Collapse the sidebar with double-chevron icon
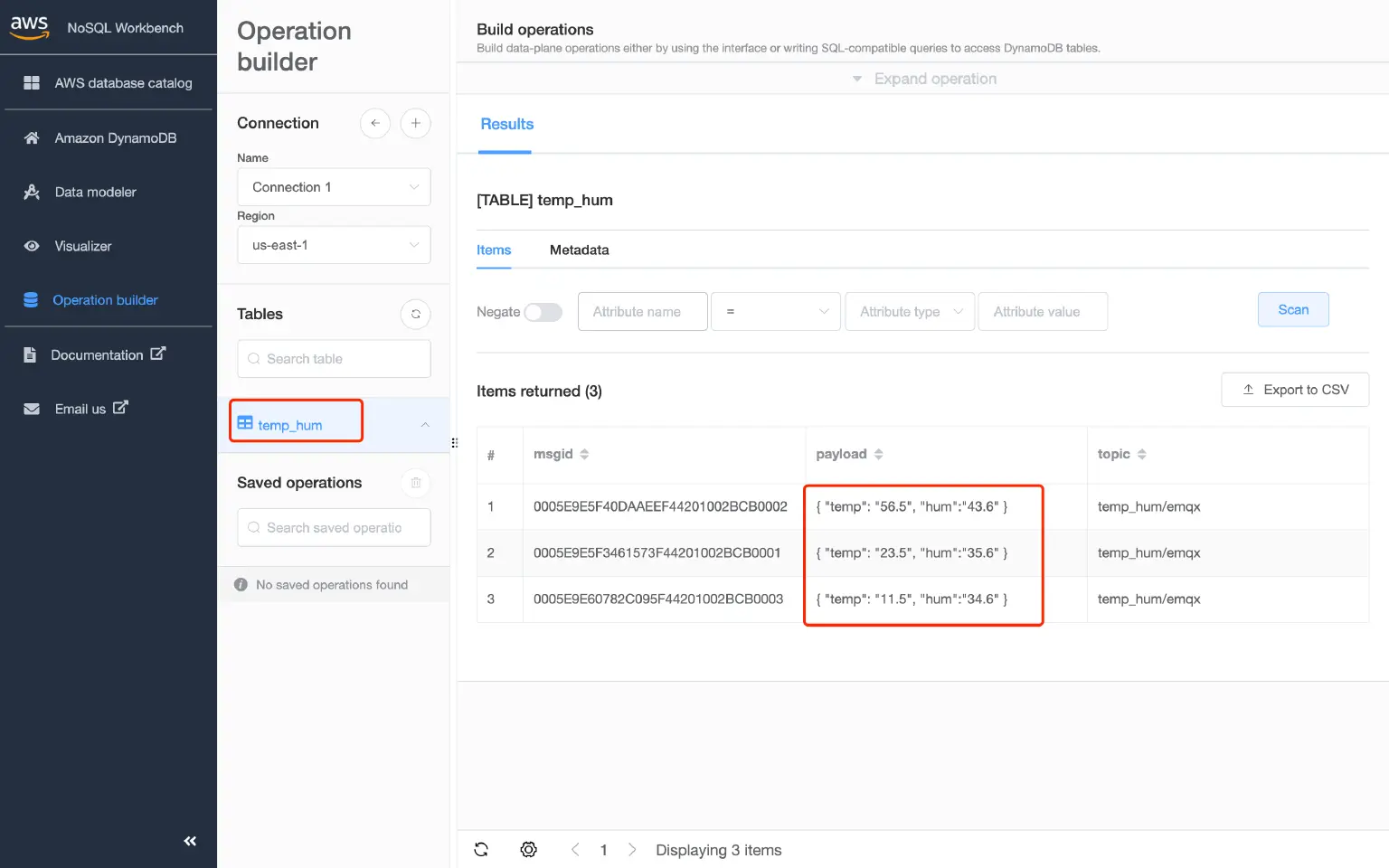This screenshot has width=1389, height=868. pos(190,841)
